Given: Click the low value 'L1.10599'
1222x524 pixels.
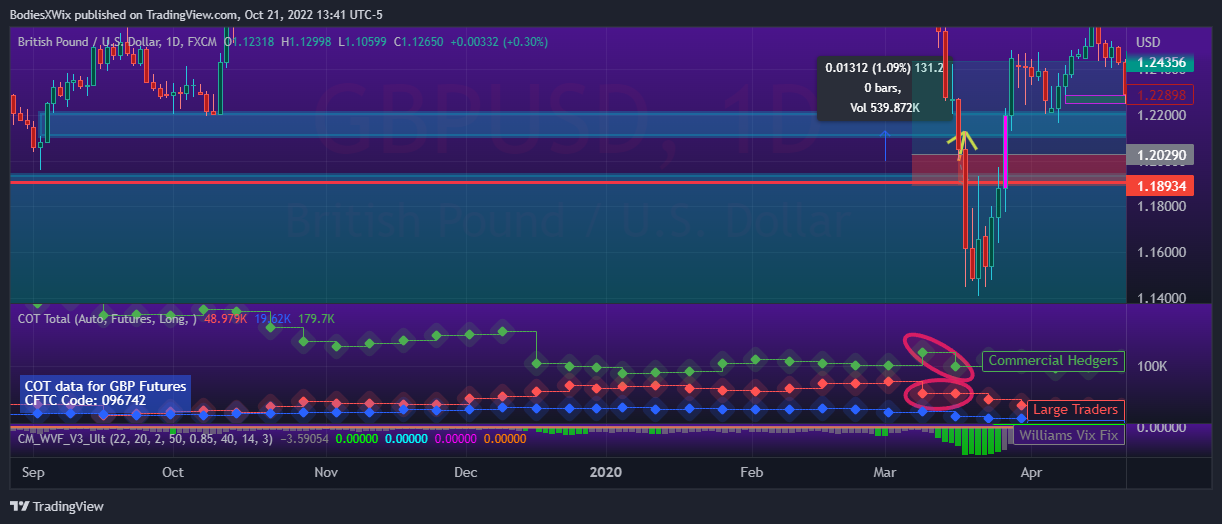Looking at the screenshot, I should pos(364,42).
